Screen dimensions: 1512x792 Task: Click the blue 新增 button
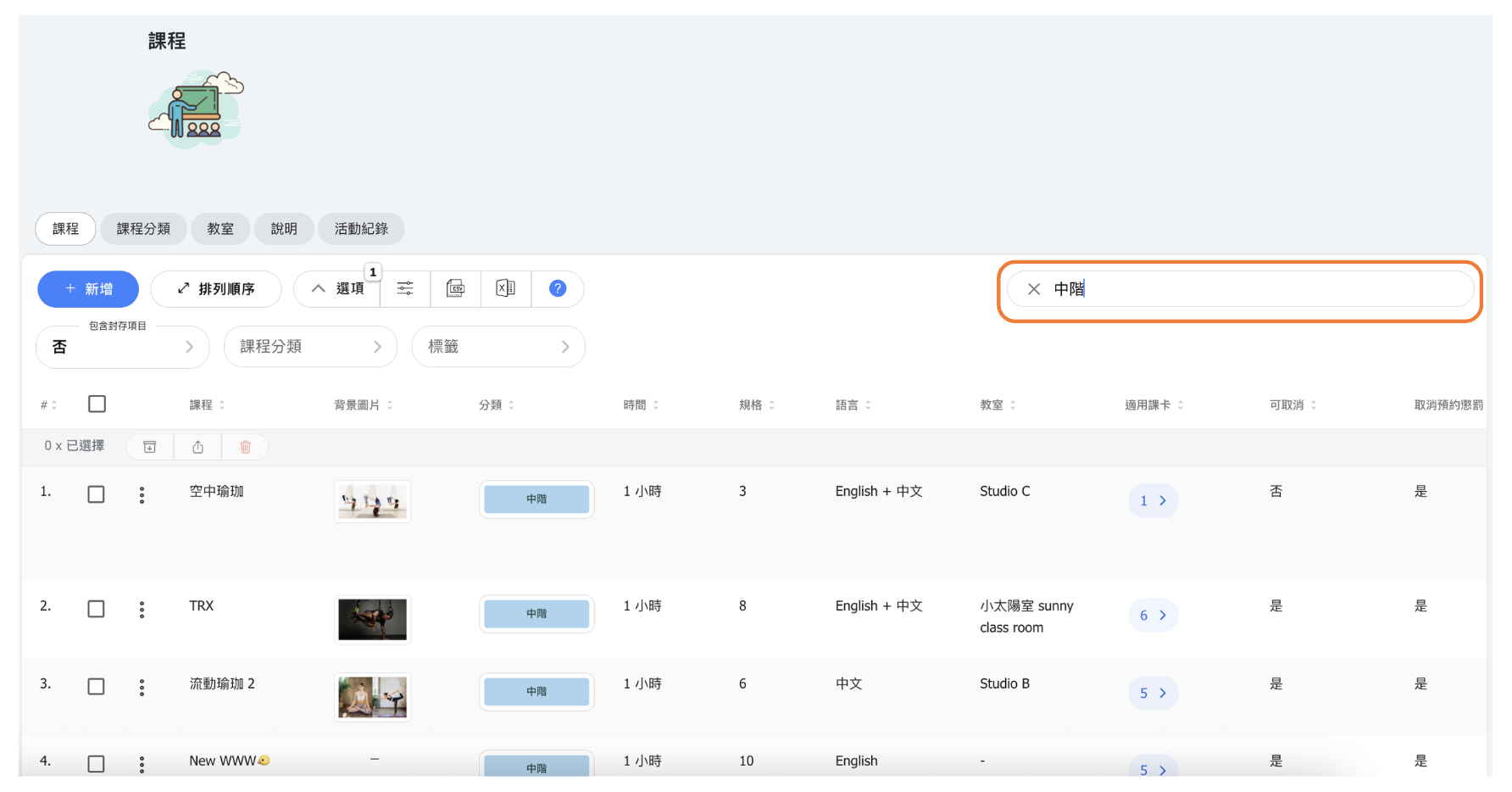pyautogui.click(x=88, y=289)
